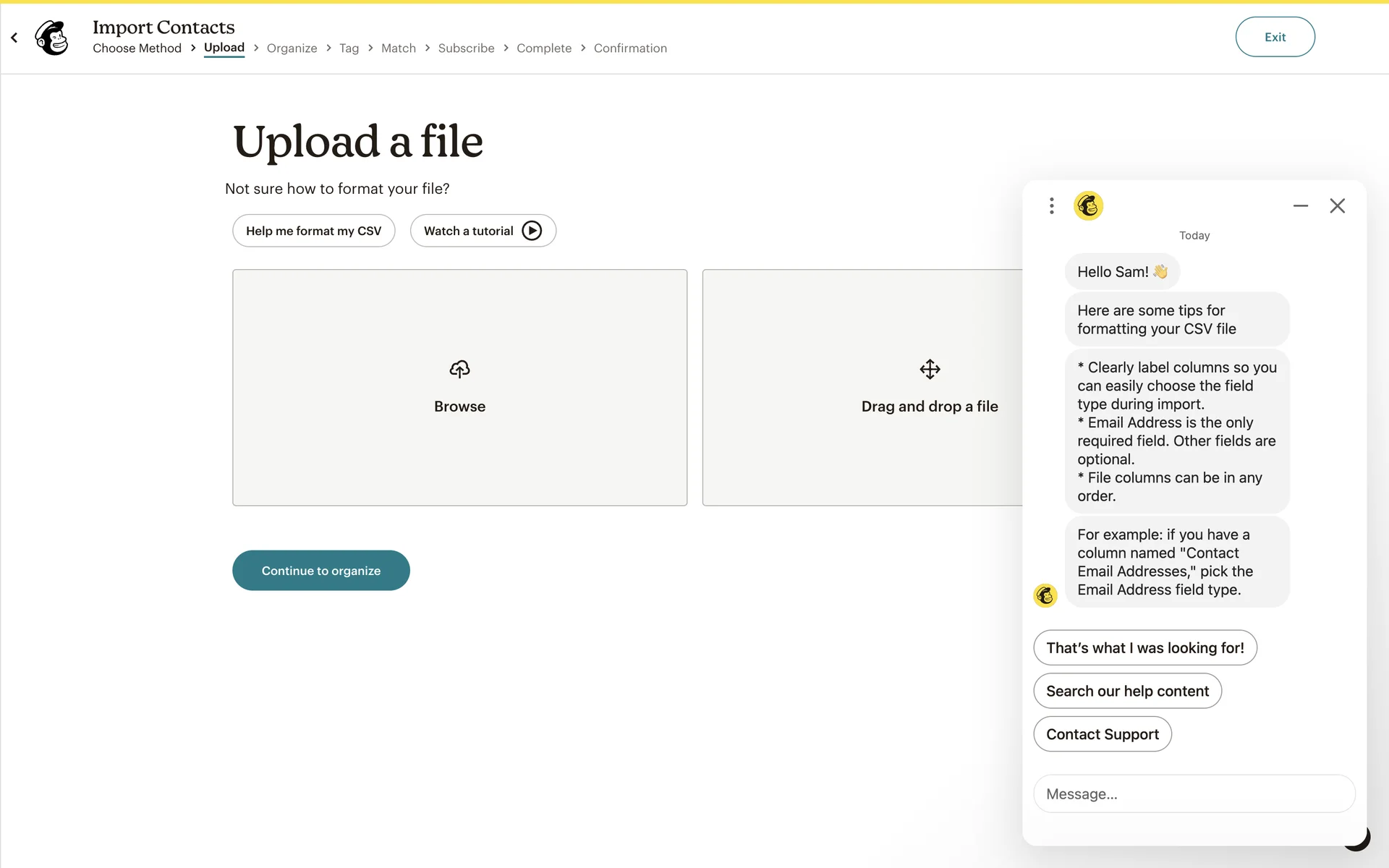Jump to the Match step
The height and width of the screenshot is (868, 1389).
tap(398, 48)
